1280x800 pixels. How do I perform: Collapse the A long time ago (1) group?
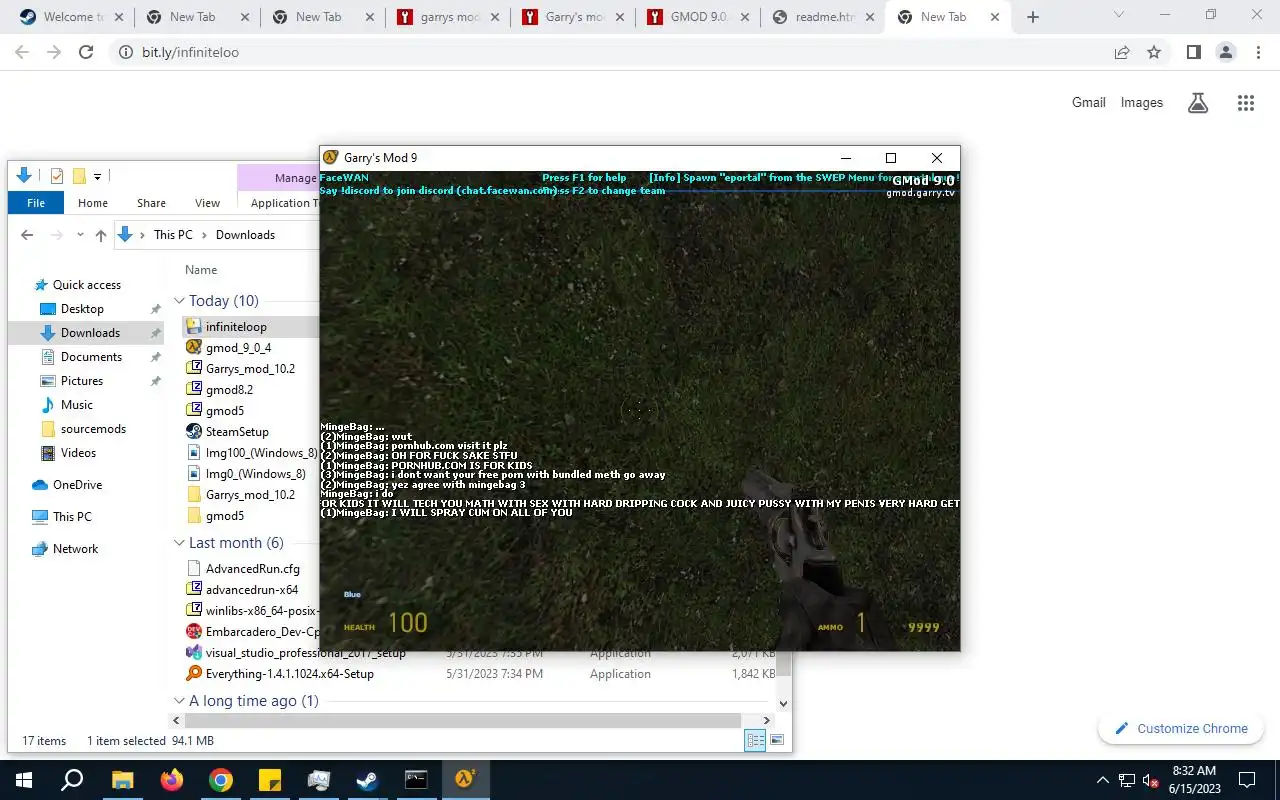pyautogui.click(x=179, y=701)
